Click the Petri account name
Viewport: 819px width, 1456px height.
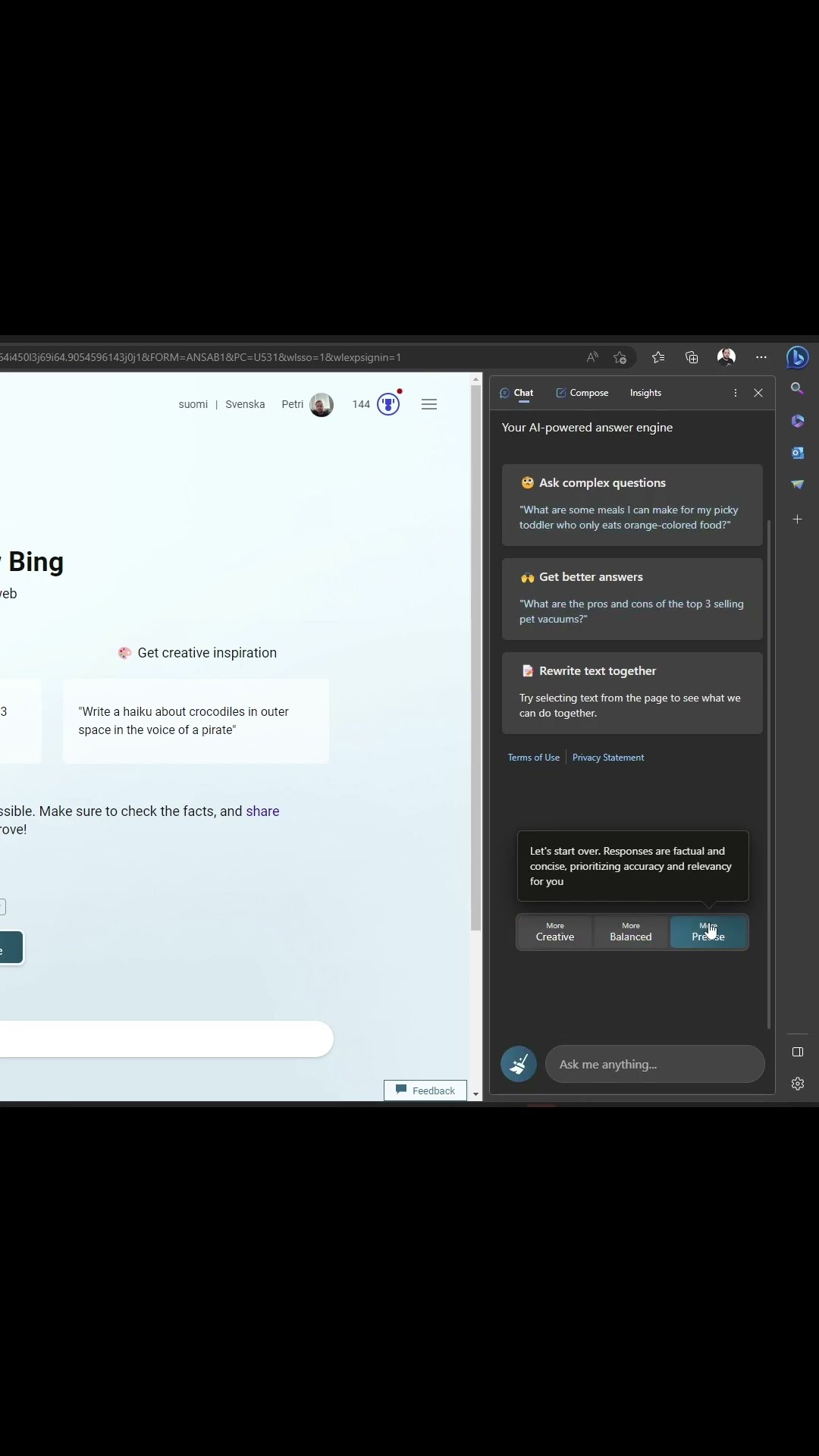[x=292, y=404]
